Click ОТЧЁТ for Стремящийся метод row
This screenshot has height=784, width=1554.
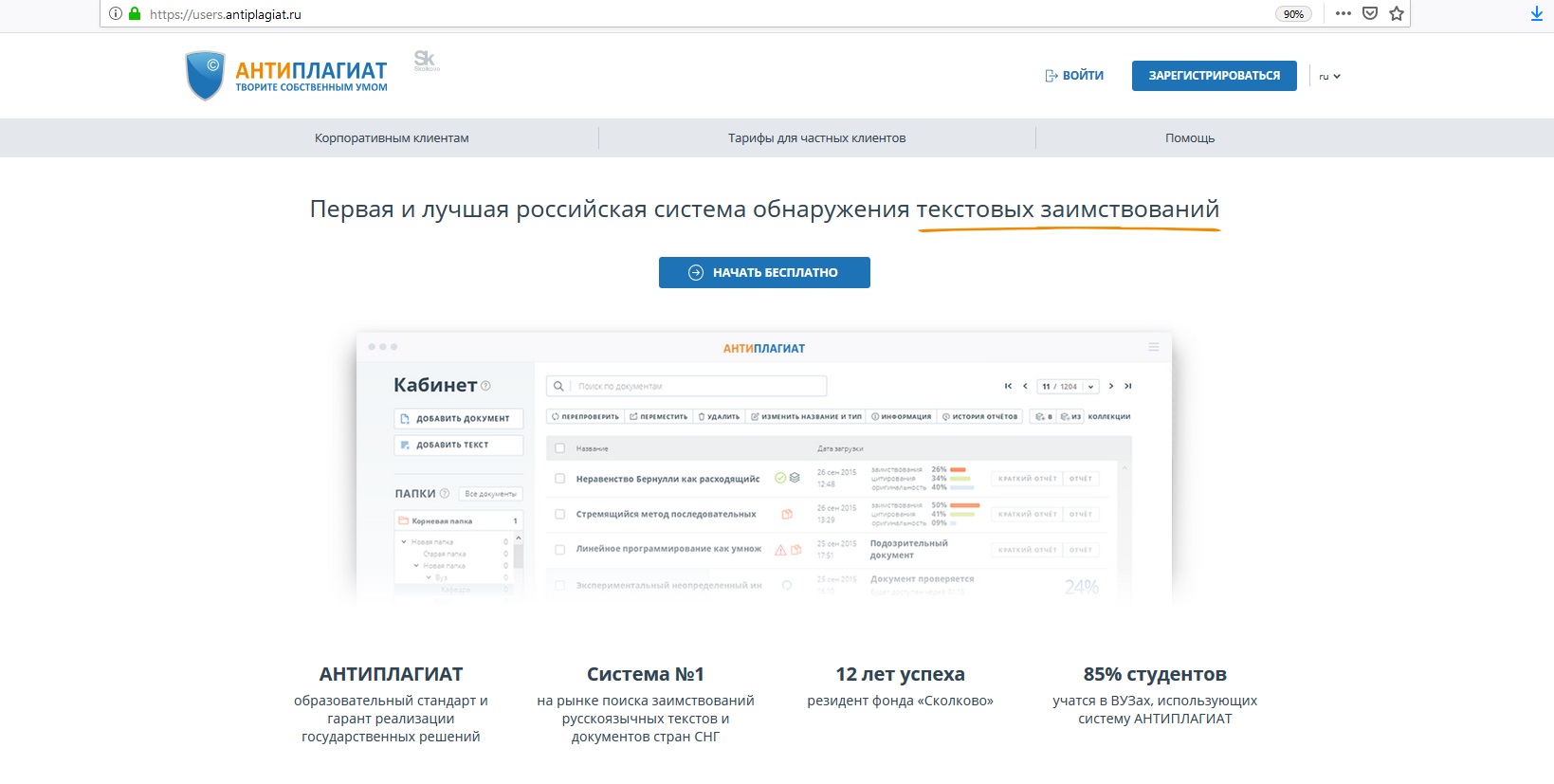coord(1081,514)
